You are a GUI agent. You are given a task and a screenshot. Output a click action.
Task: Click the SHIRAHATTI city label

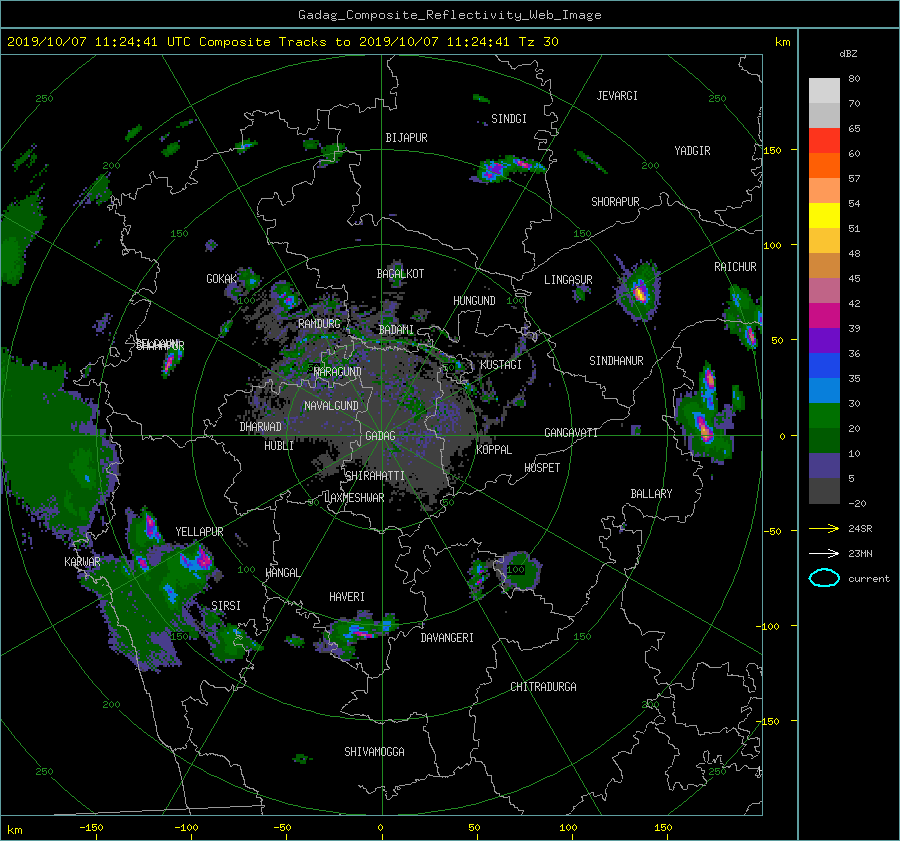(375, 476)
